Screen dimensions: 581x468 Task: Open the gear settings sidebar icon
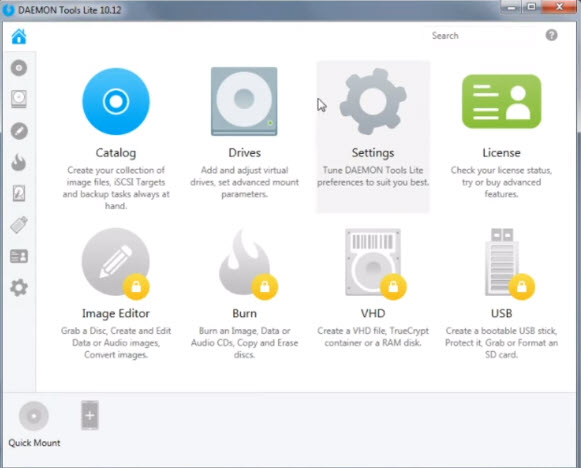[19, 288]
